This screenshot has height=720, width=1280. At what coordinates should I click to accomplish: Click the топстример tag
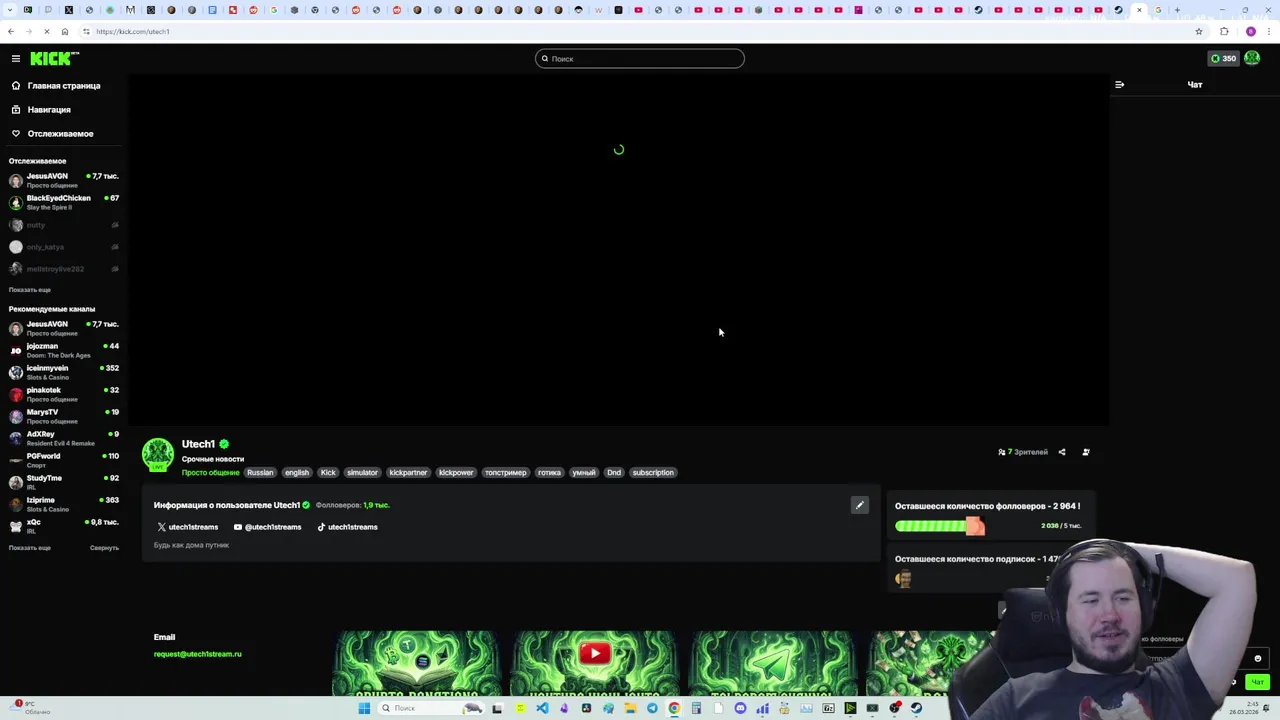pyautogui.click(x=506, y=473)
